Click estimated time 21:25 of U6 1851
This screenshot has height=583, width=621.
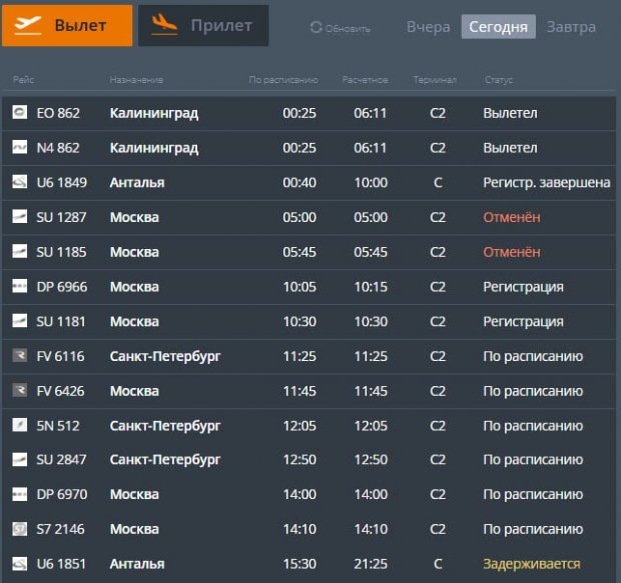(x=371, y=564)
